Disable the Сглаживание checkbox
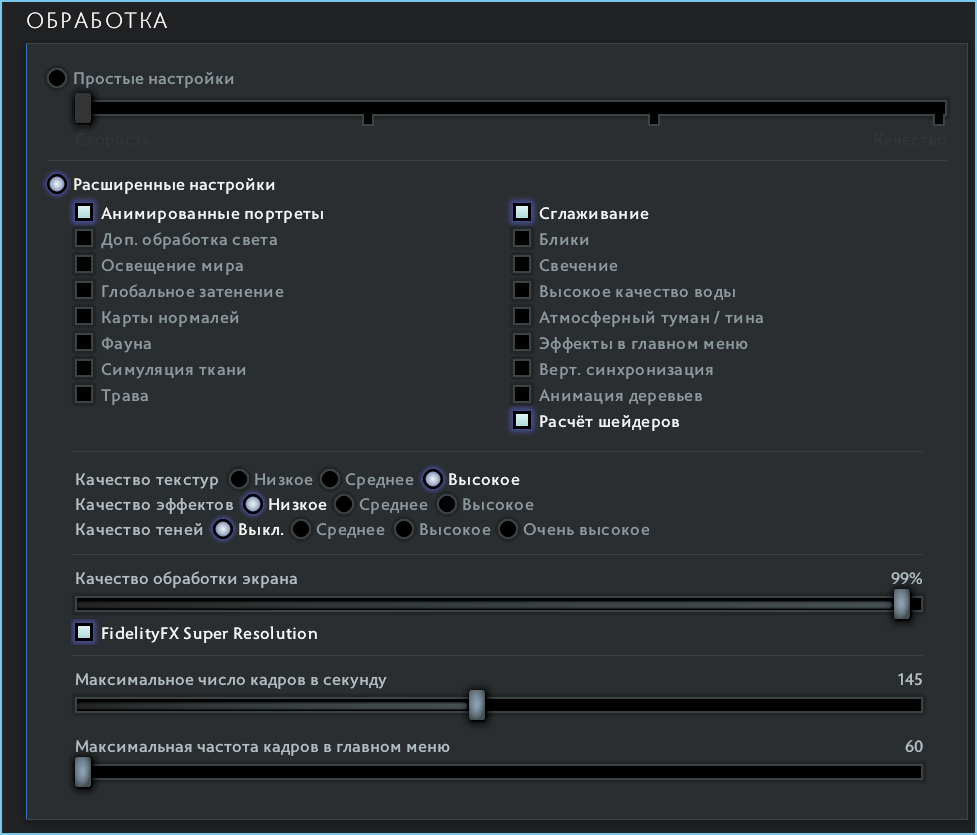 (522, 213)
